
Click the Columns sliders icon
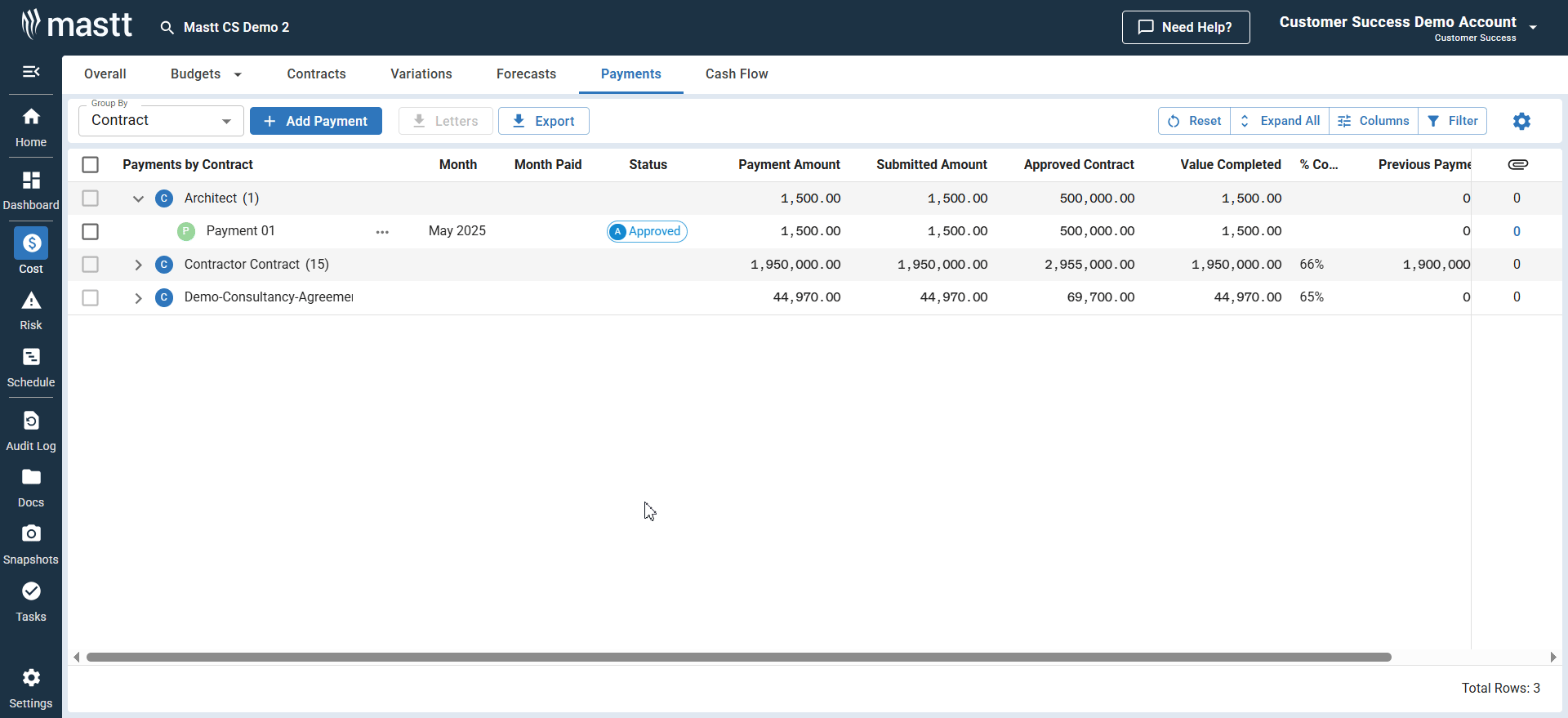pos(1344,121)
